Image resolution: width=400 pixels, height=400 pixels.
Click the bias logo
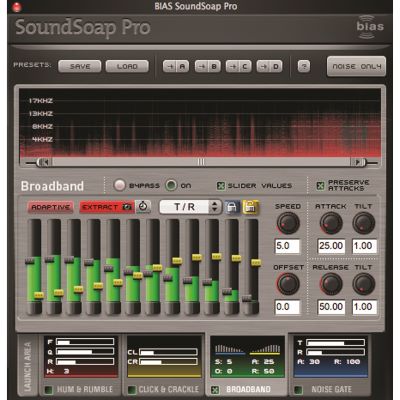click(370, 27)
